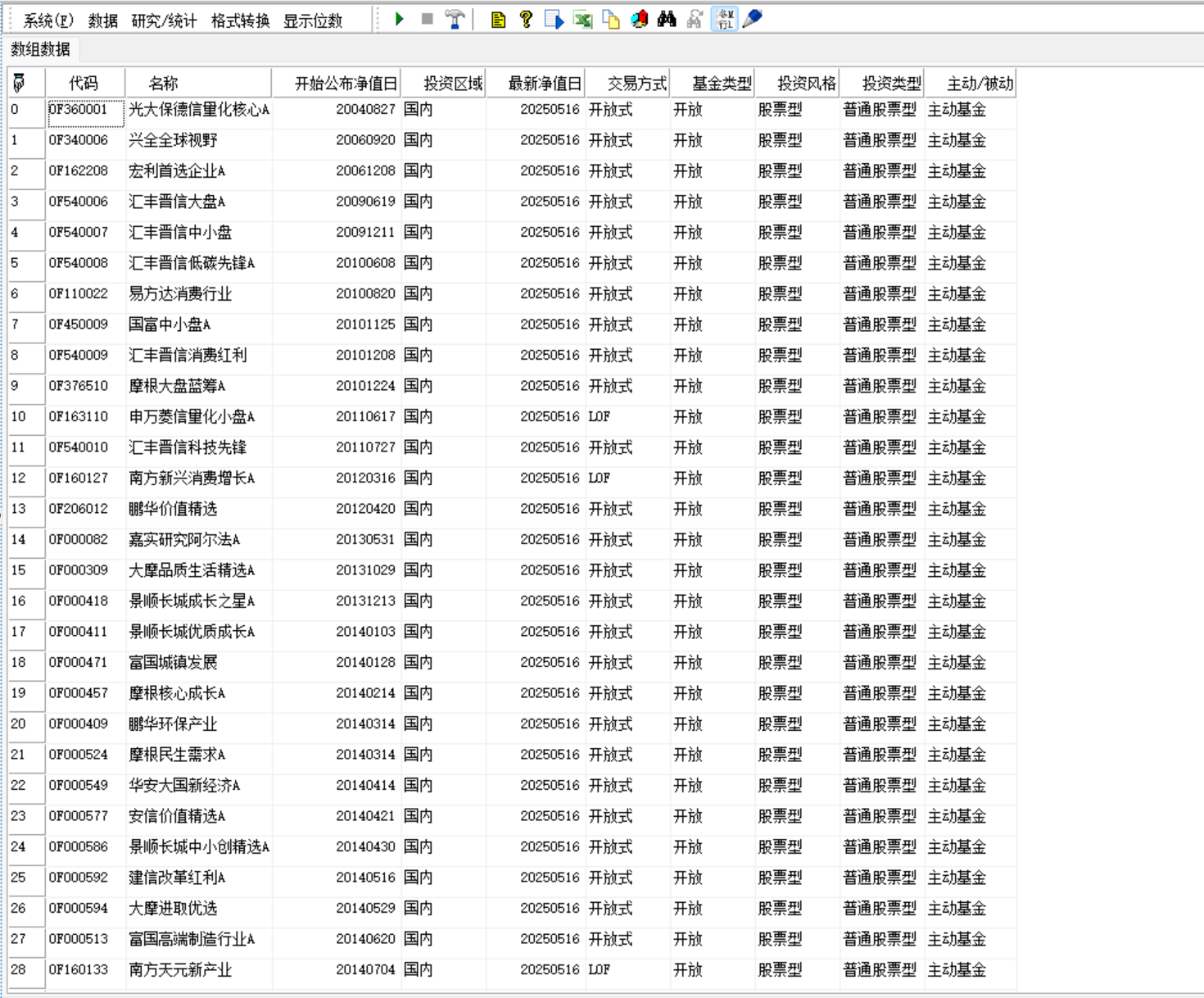Open the 系统(F) menu
Image resolution: width=1204 pixels, height=998 pixels.
(48, 20)
